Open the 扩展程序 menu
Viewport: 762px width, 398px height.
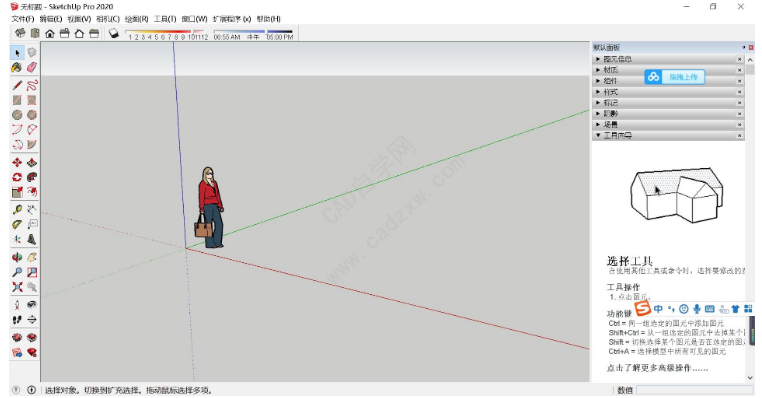click(x=232, y=19)
